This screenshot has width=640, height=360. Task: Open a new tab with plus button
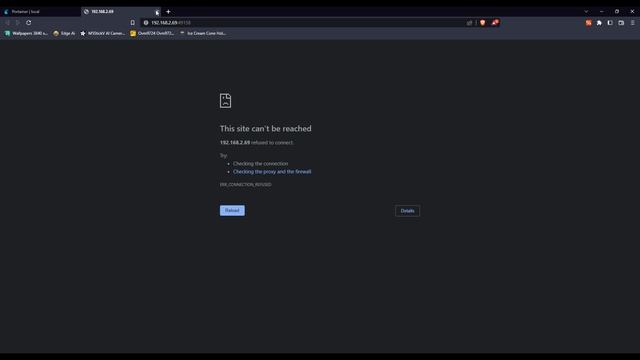pos(168,12)
